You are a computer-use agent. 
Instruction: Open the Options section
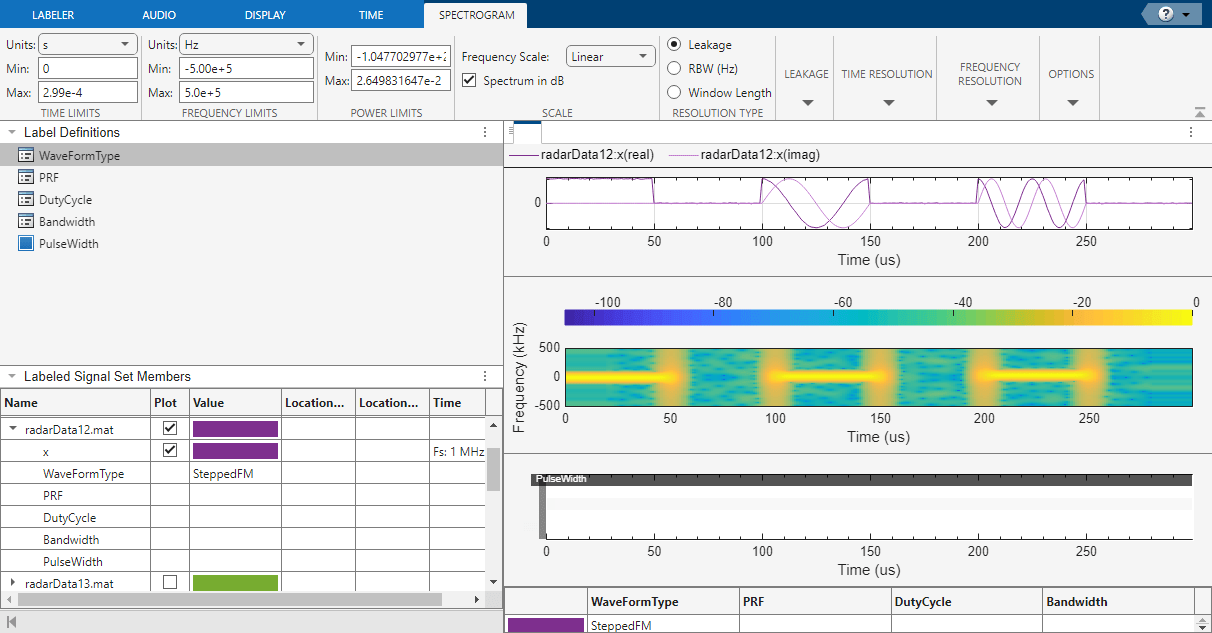[x=1071, y=86]
